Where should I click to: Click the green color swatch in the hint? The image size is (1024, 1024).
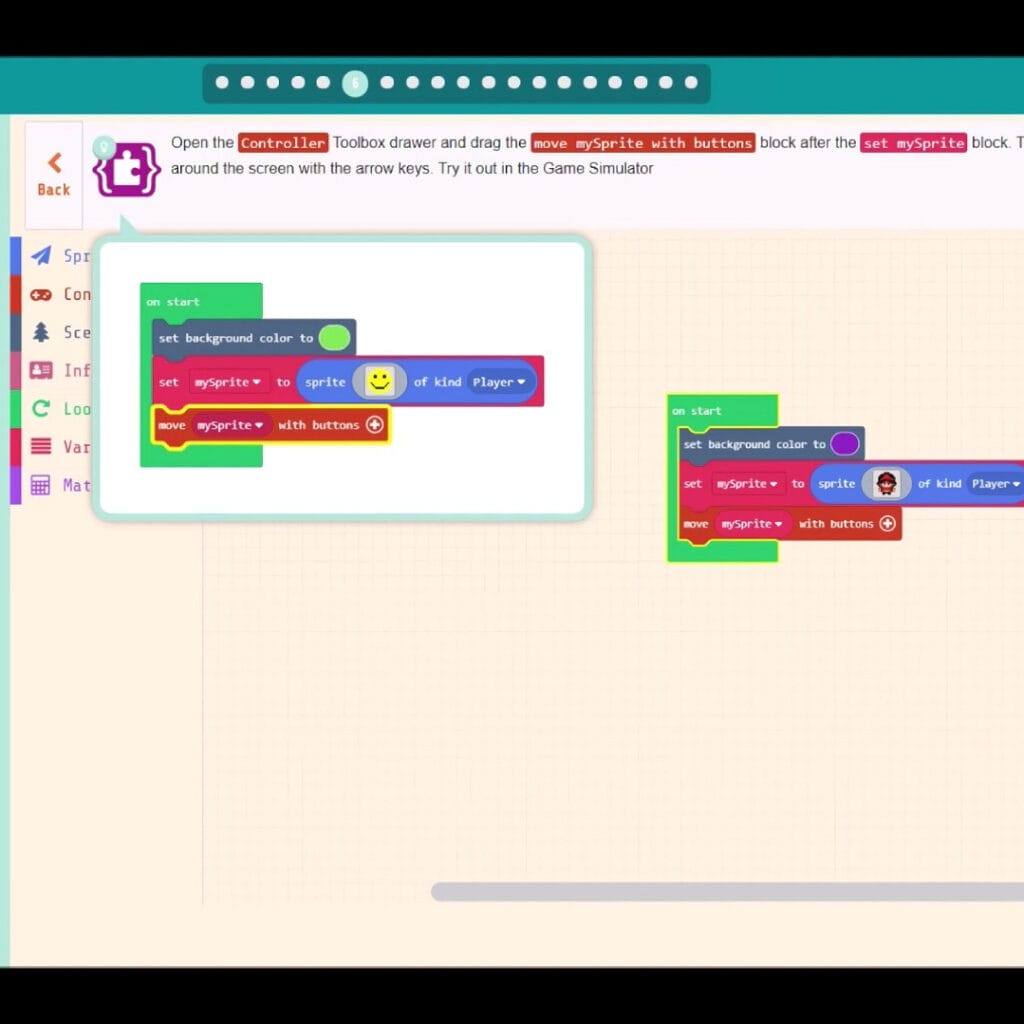334,338
